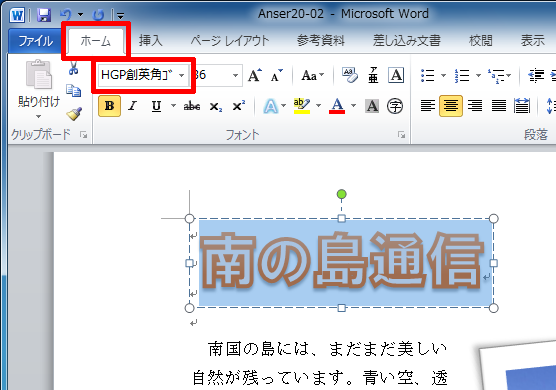The width and height of the screenshot is (556, 390).
Task: Click the green rotation handle of text box
Action: (x=341, y=194)
